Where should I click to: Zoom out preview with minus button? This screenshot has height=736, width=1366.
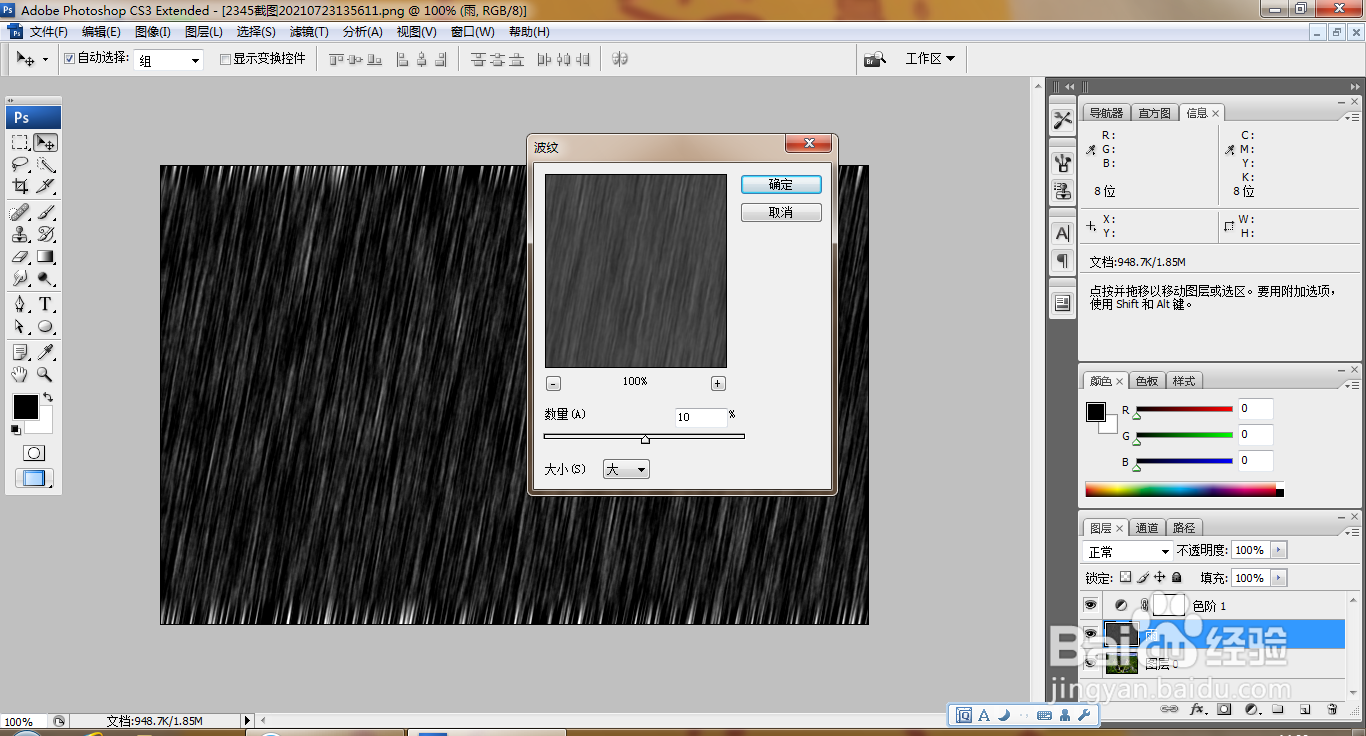coord(554,384)
